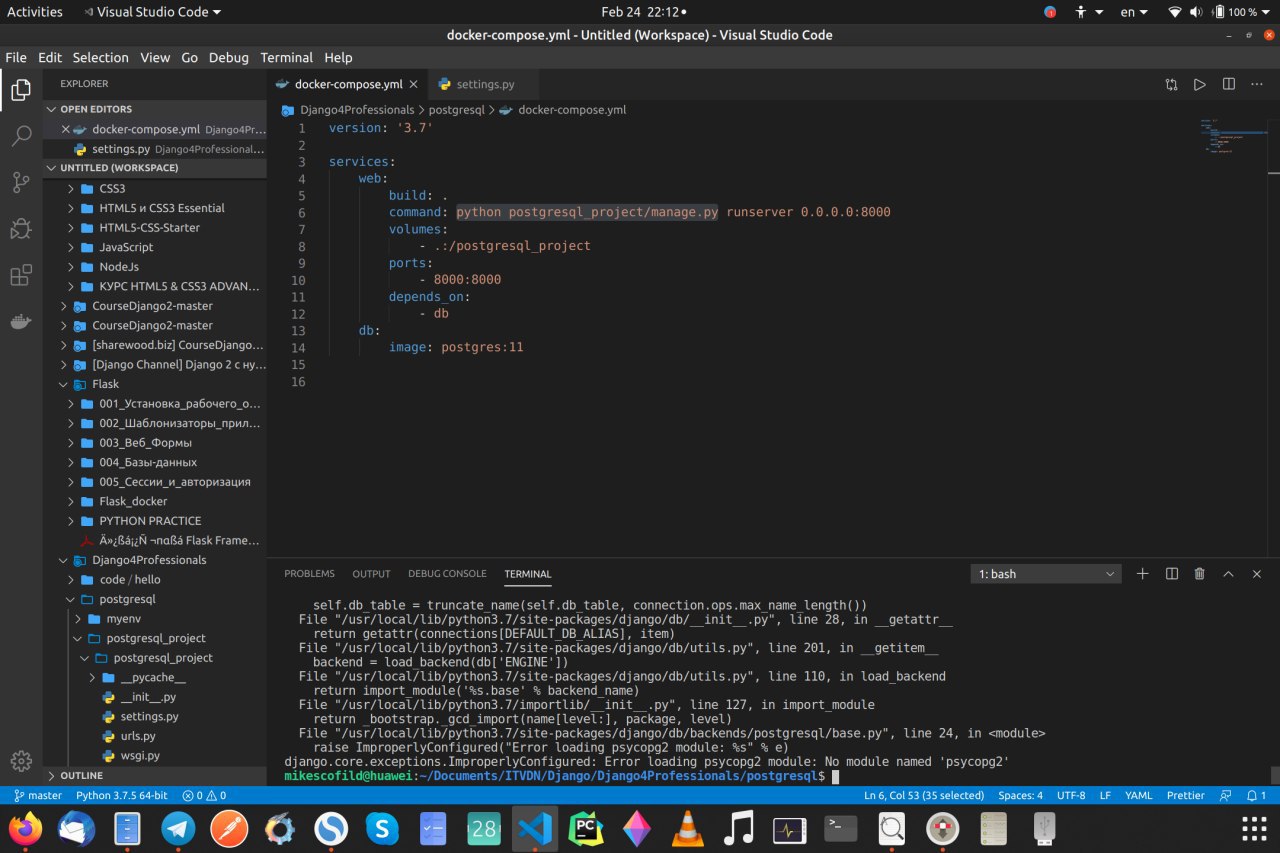The image size is (1280, 853).
Task: Click 'Ln 6, Col 53' cursor position
Action: (x=924, y=796)
